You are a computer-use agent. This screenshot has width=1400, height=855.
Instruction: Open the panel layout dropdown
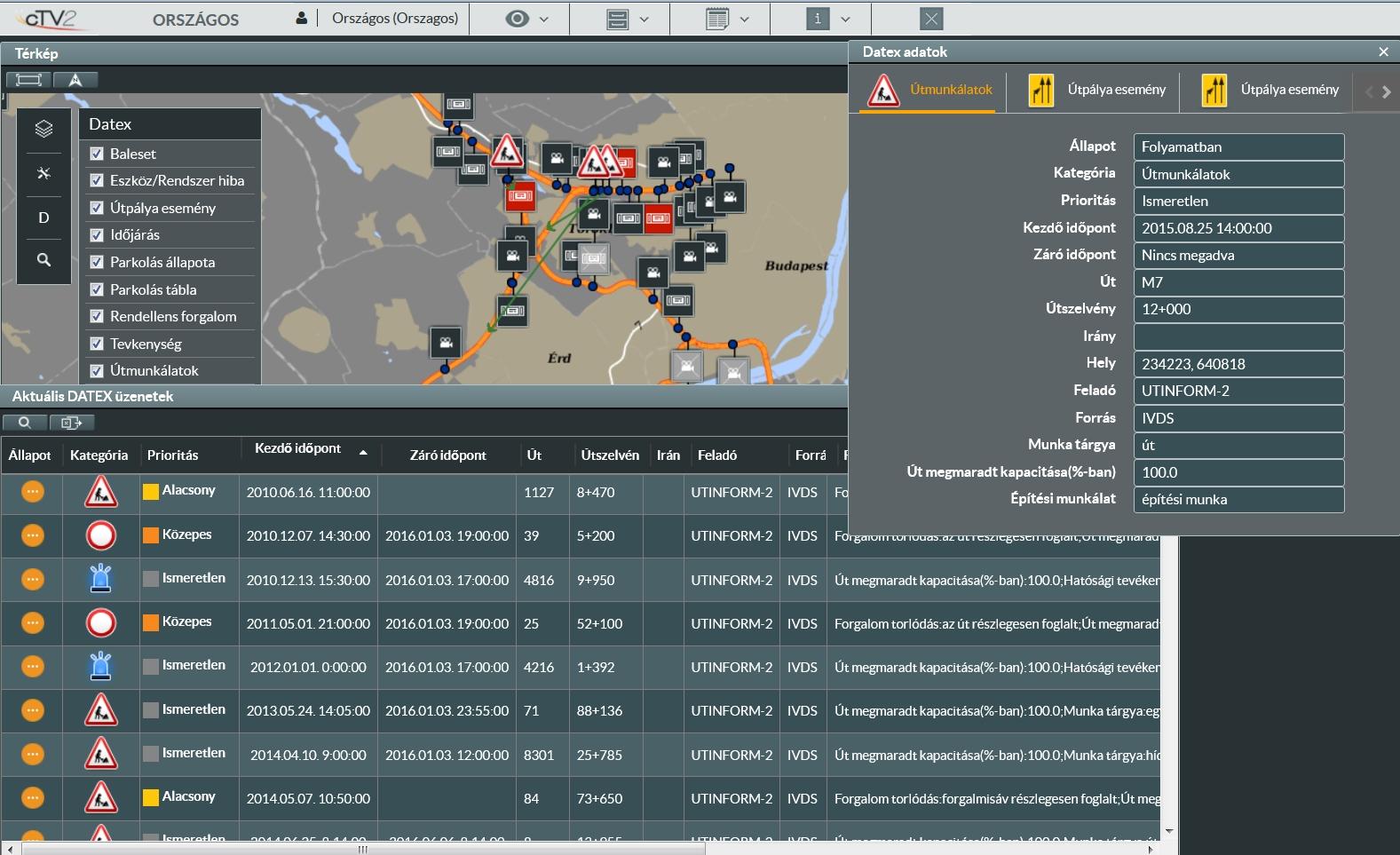click(628, 19)
